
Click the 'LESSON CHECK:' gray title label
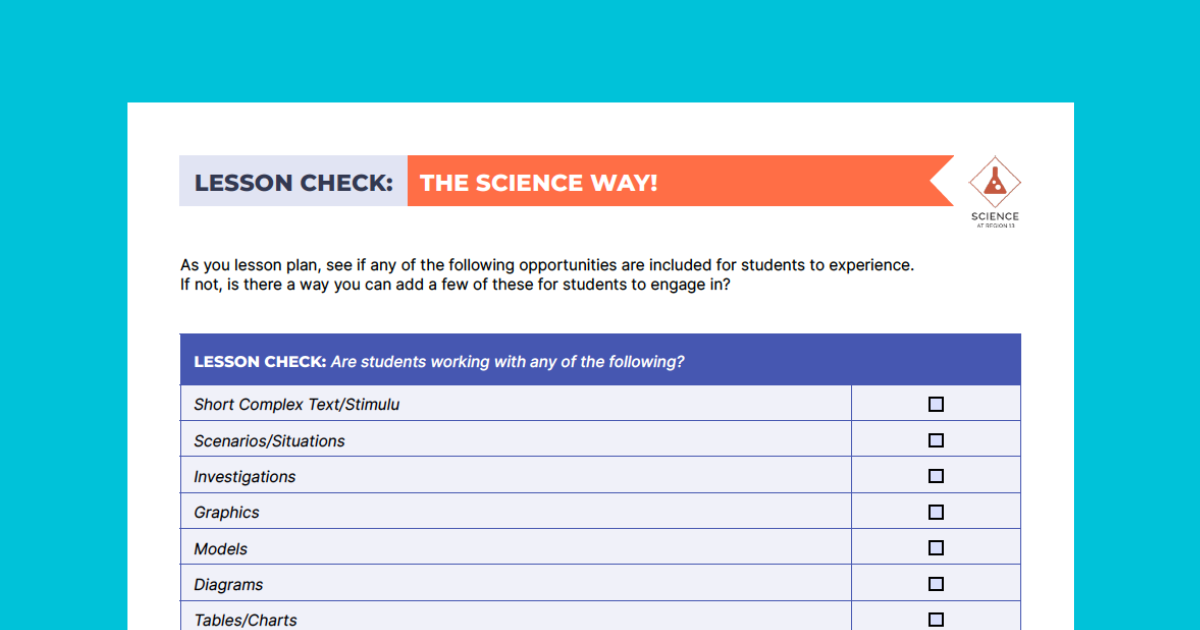[293, 183]
